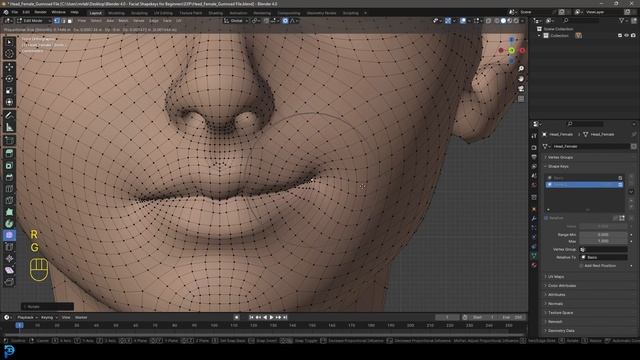The width and height of the screenshot is (640, 360).
Task: Open the Edit Mode dropdown
Action: (x=34, y=20)
